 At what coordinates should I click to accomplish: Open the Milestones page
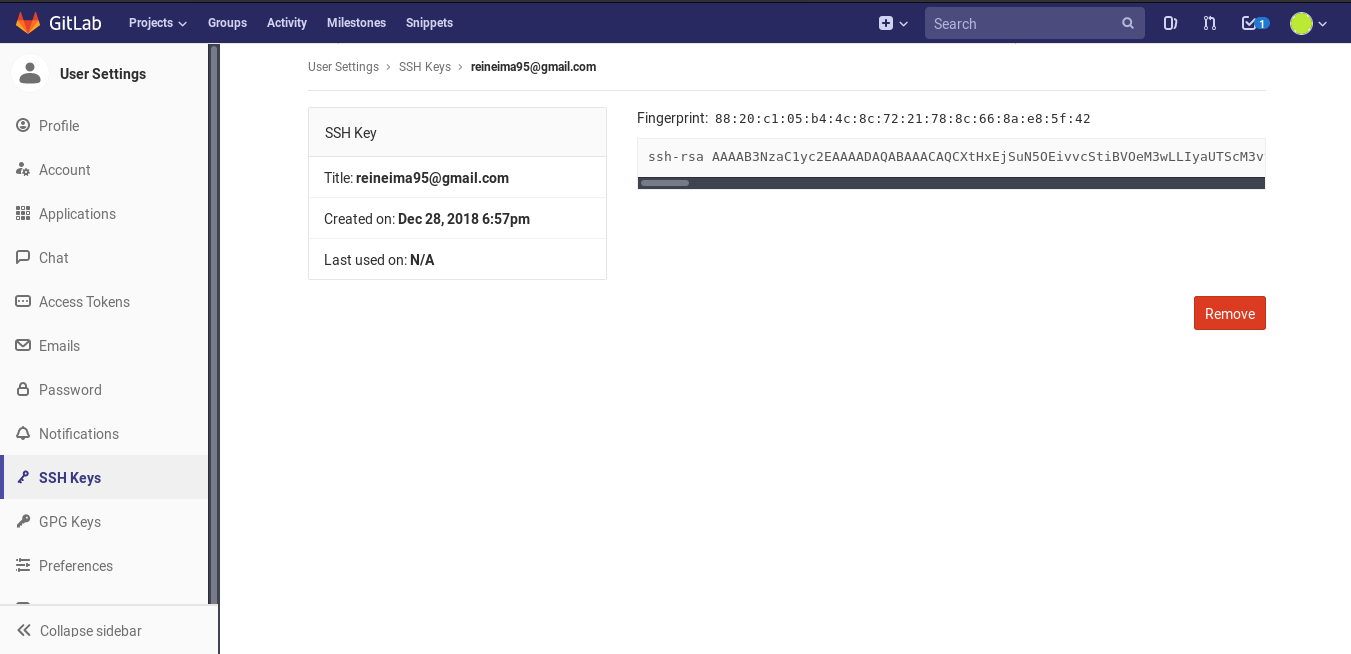[x=356, y=22]
